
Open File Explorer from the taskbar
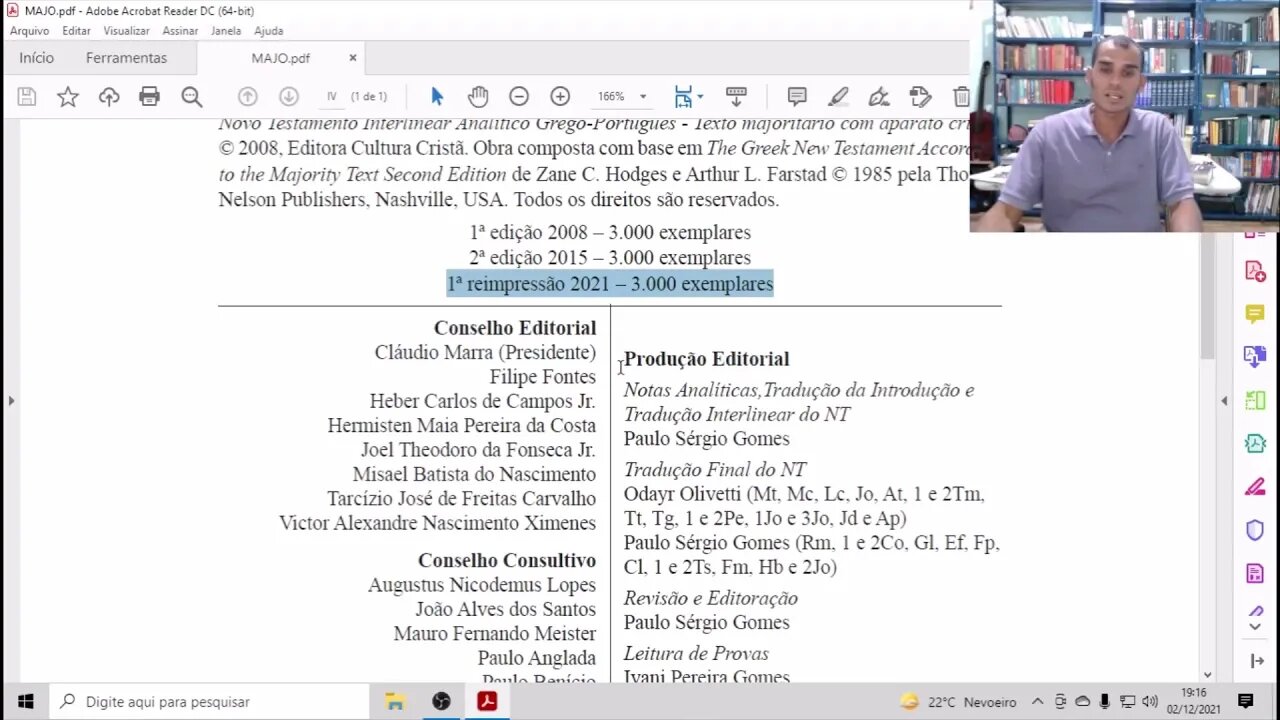click(x=395, y=702)
